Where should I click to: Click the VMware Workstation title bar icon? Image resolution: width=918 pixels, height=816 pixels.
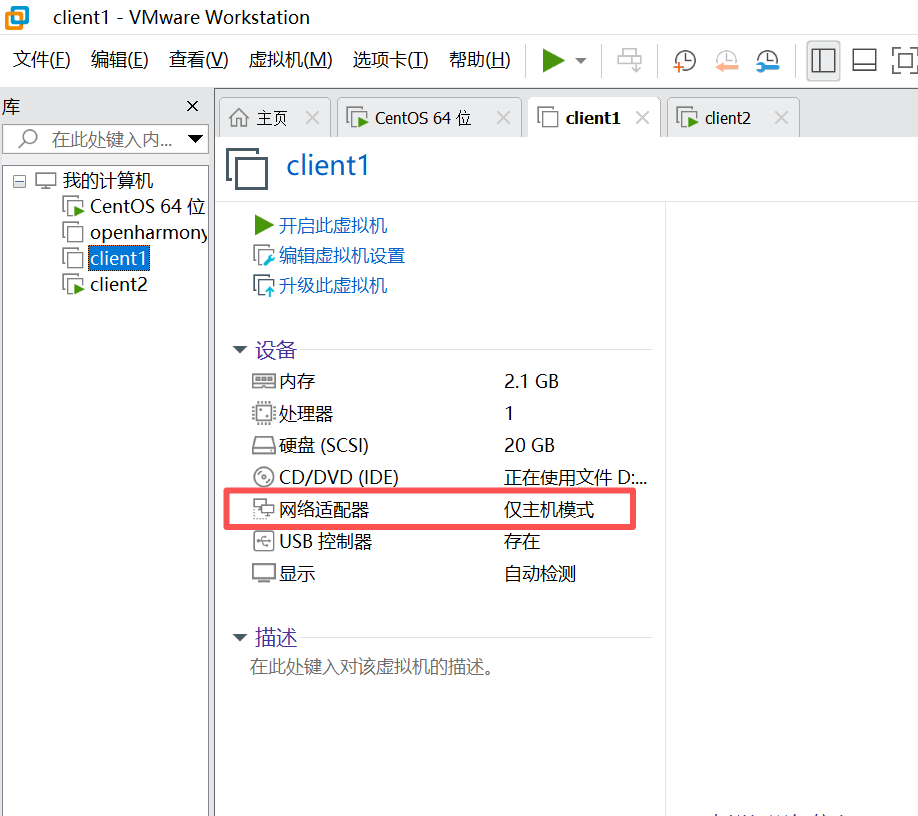coord(17,17)
